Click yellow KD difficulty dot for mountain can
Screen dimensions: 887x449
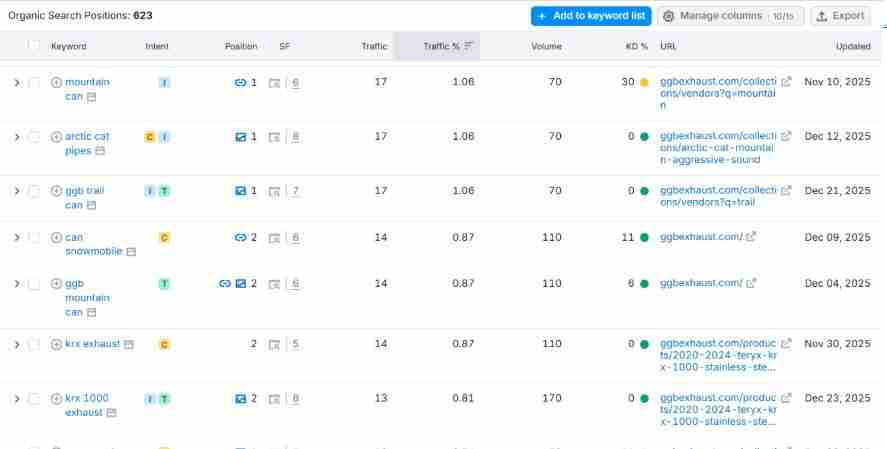pos(644,83)
